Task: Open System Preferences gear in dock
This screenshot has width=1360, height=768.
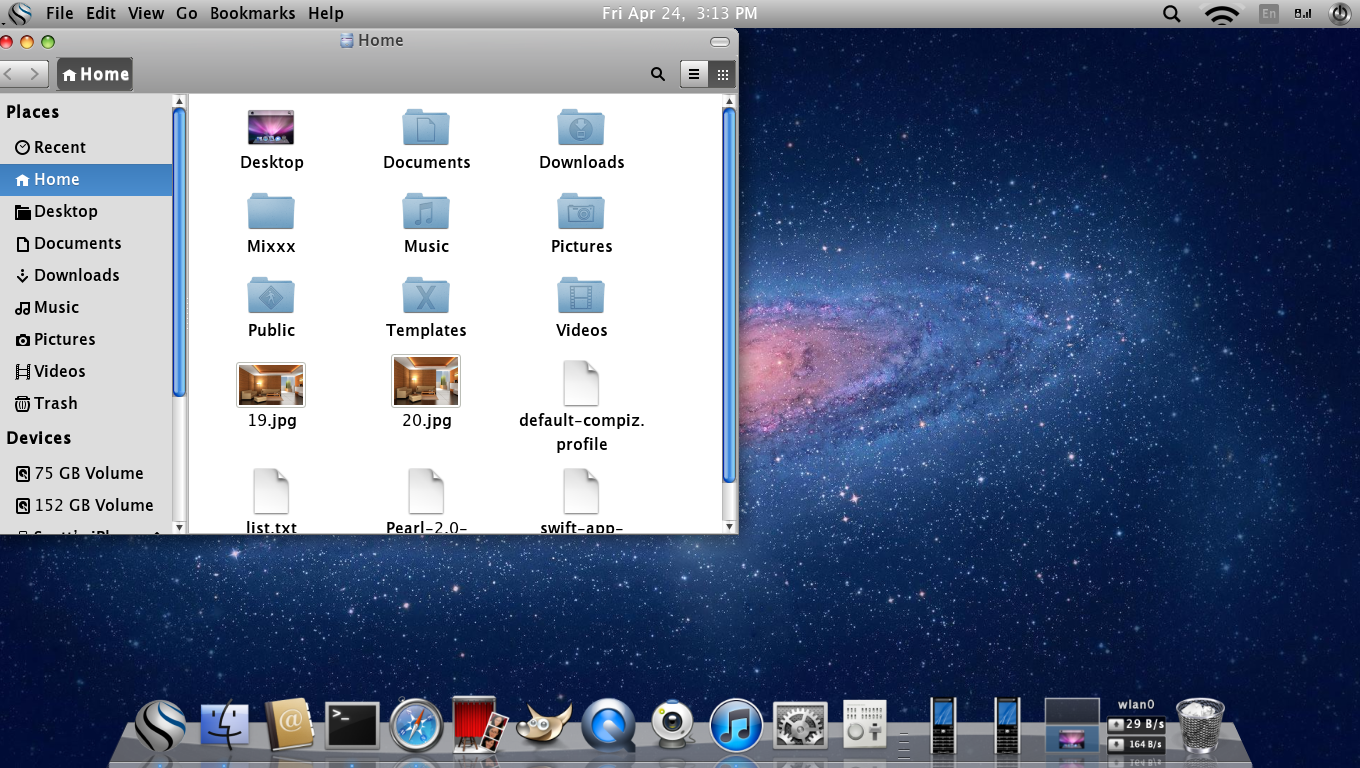Action: (800, 725)
